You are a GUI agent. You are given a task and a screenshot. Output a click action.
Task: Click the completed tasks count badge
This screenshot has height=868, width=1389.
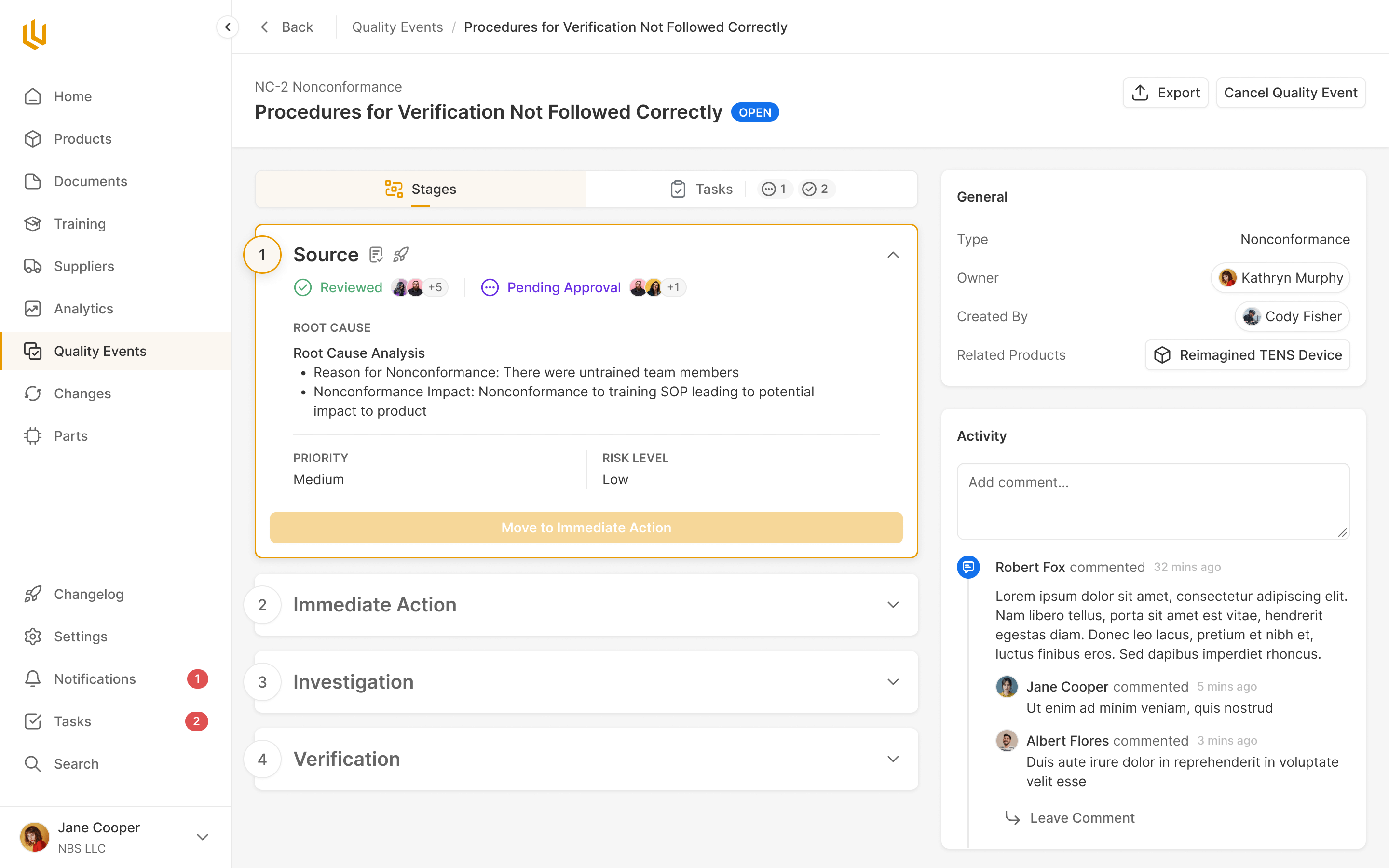(815, 189)
